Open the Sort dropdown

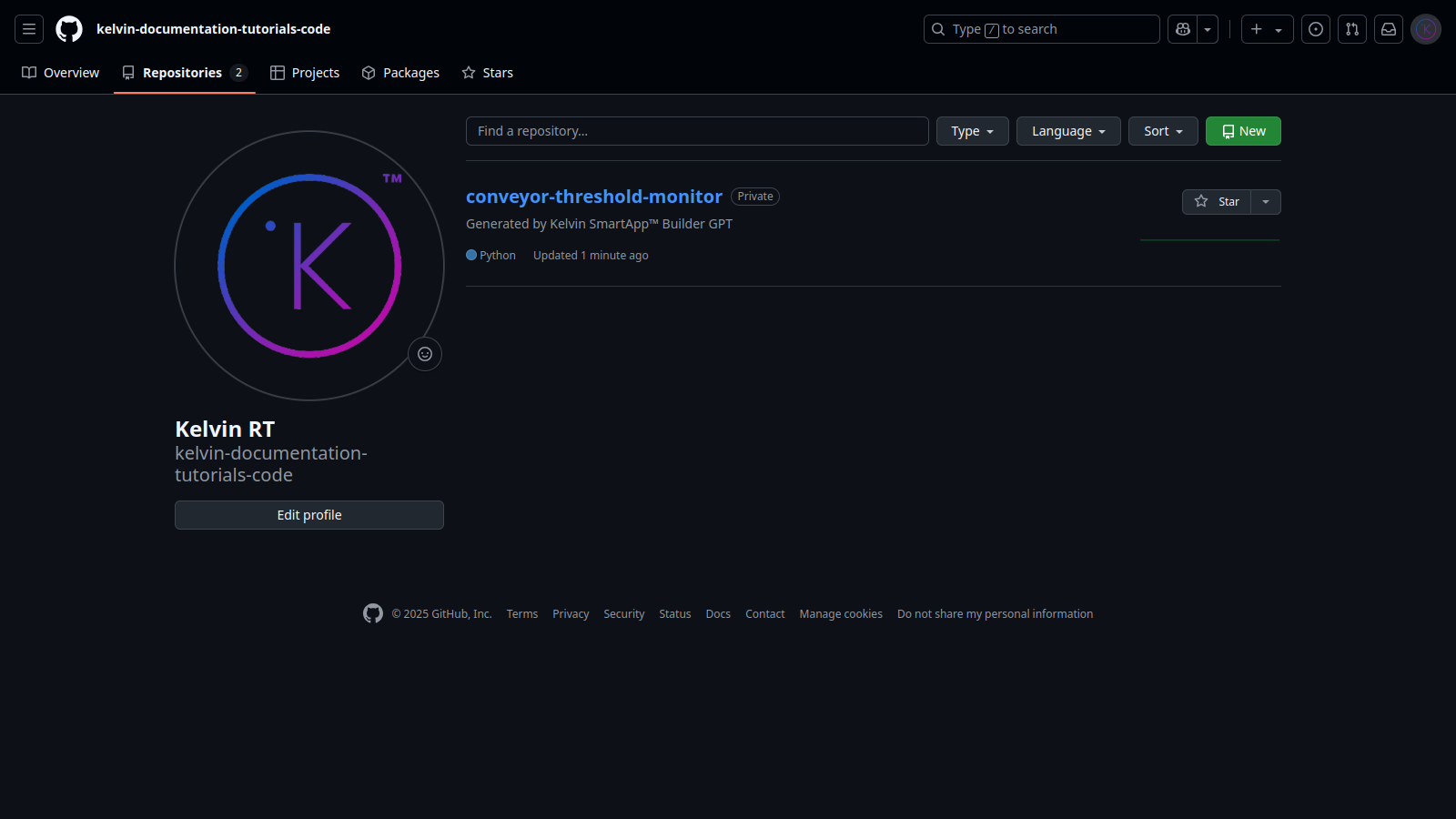tap(1163, 131)
